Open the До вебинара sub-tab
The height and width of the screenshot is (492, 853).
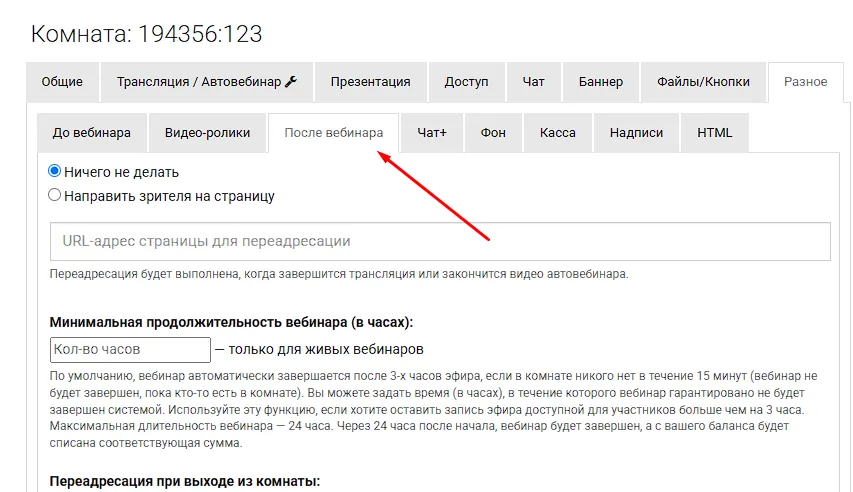[x=91, y=133]
